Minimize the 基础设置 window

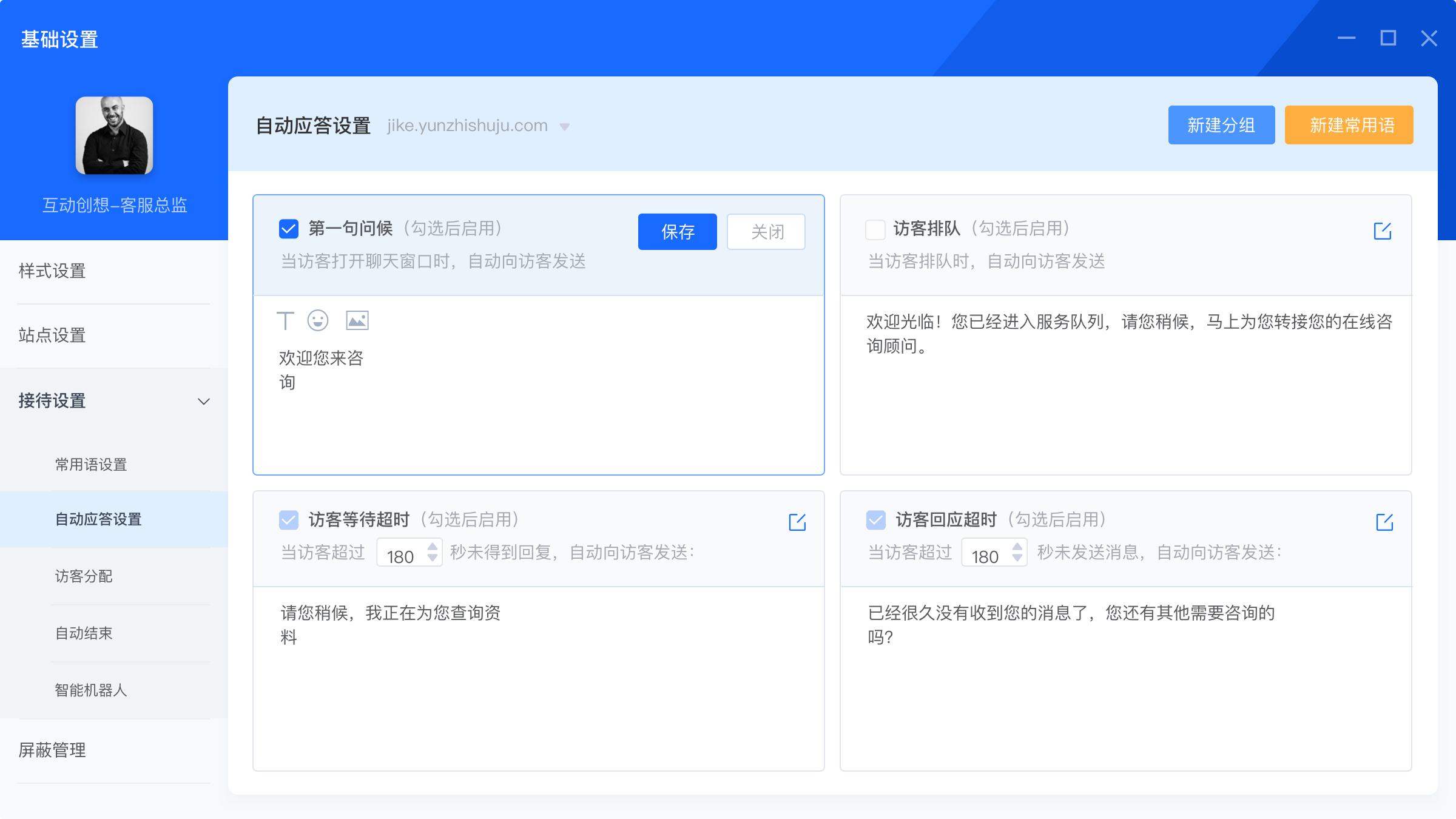point(1346,38)
